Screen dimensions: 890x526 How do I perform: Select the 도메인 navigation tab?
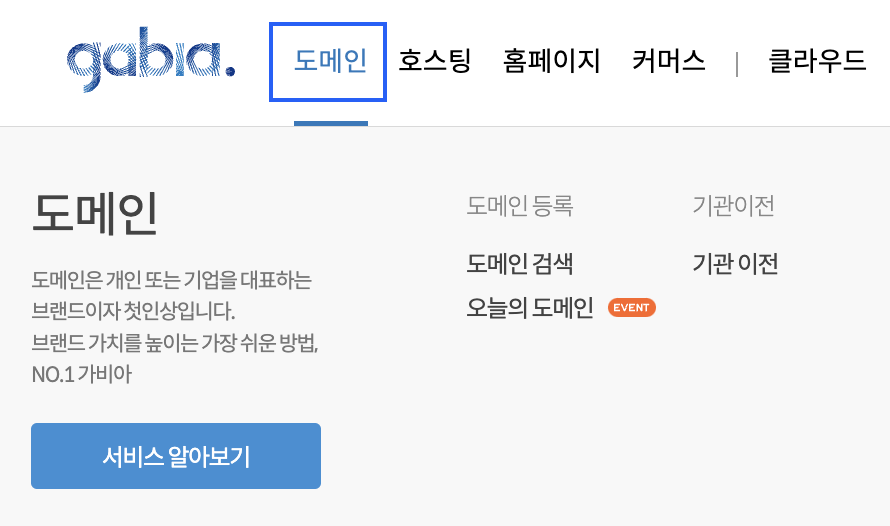point(328,62)
